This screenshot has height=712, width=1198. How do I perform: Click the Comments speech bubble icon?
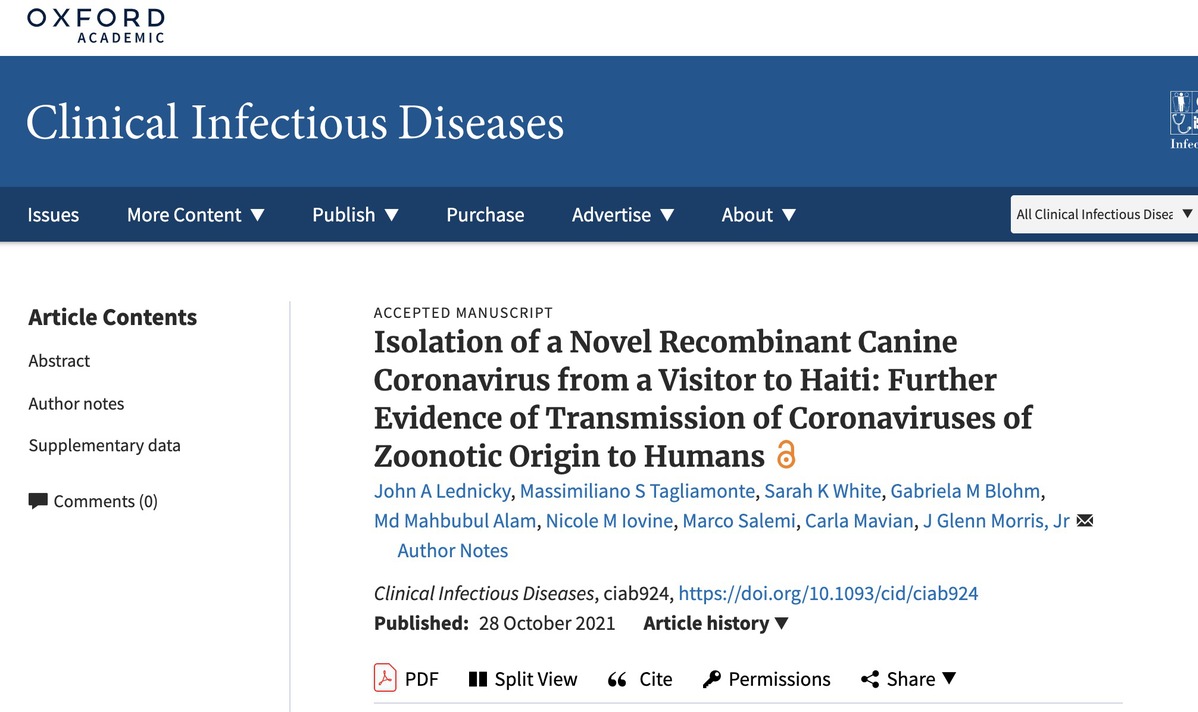[38, 501]
